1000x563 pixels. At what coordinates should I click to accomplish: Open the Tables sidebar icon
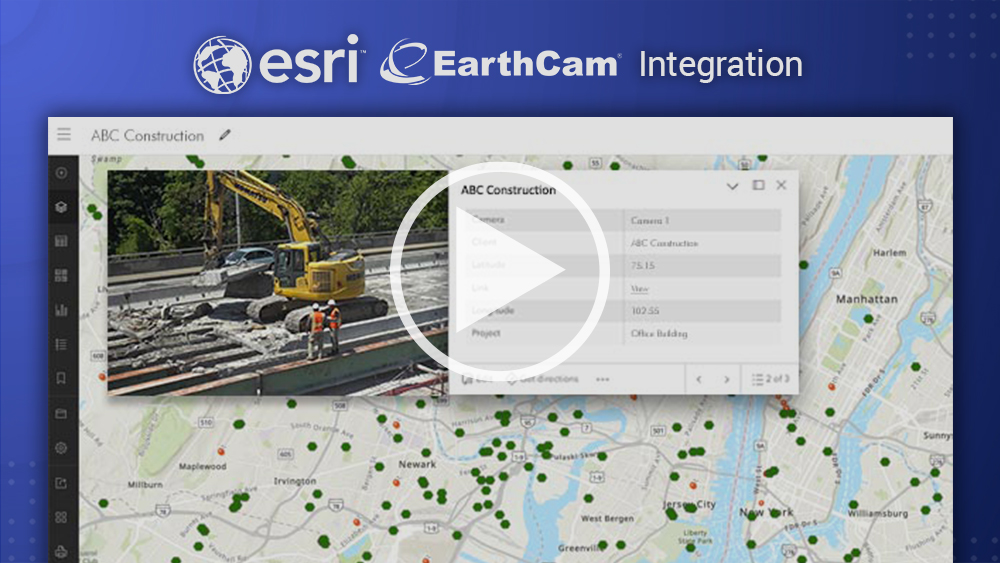coord(61,241)
